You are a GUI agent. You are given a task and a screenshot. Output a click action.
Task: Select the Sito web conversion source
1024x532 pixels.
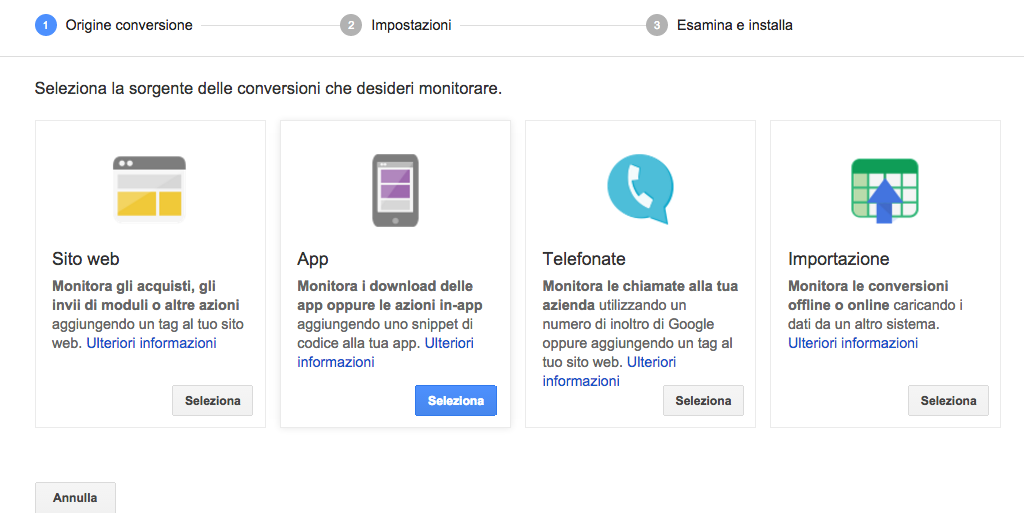[212, 401]
